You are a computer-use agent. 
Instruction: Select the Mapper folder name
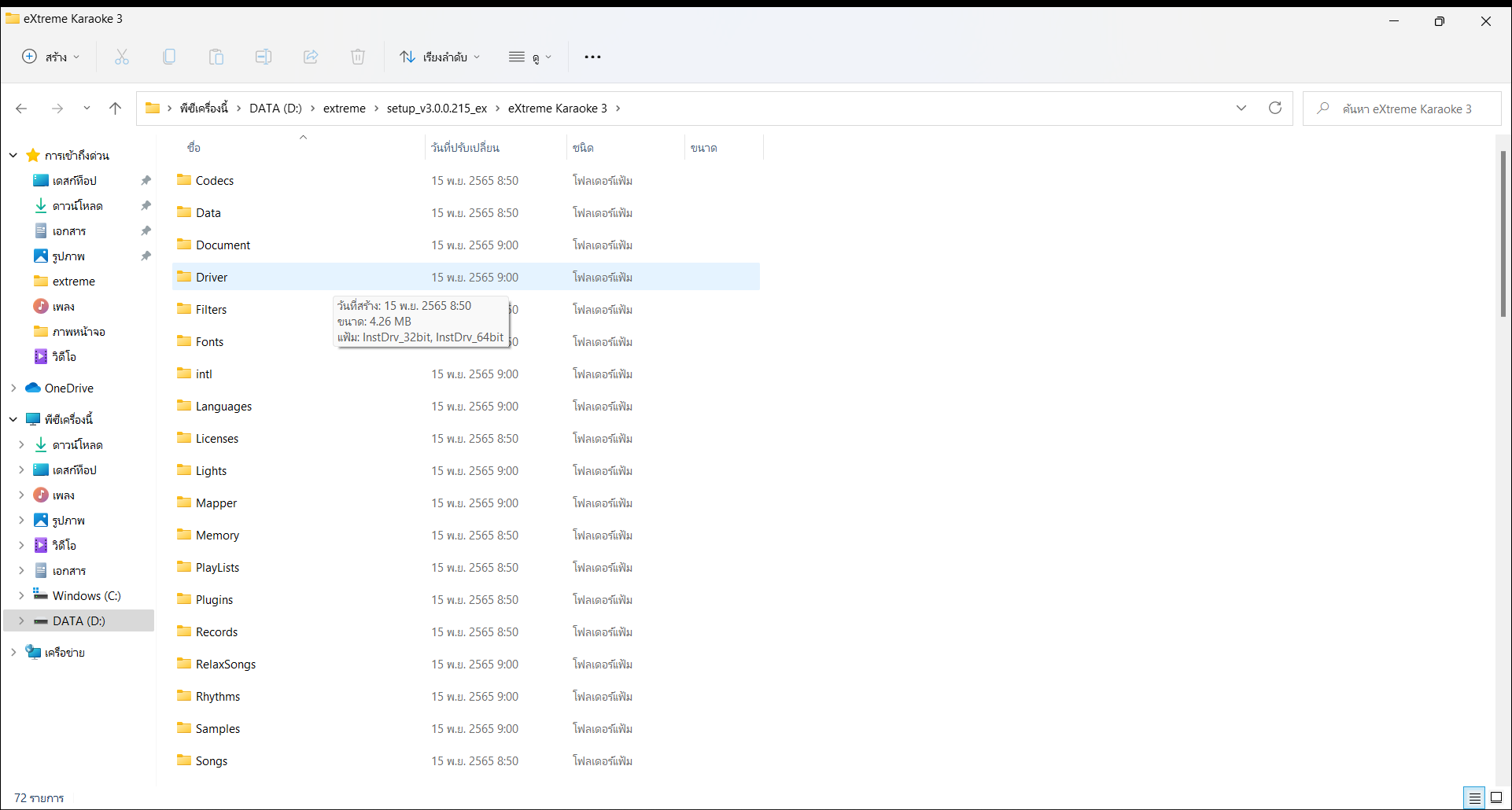click(216, 503)
